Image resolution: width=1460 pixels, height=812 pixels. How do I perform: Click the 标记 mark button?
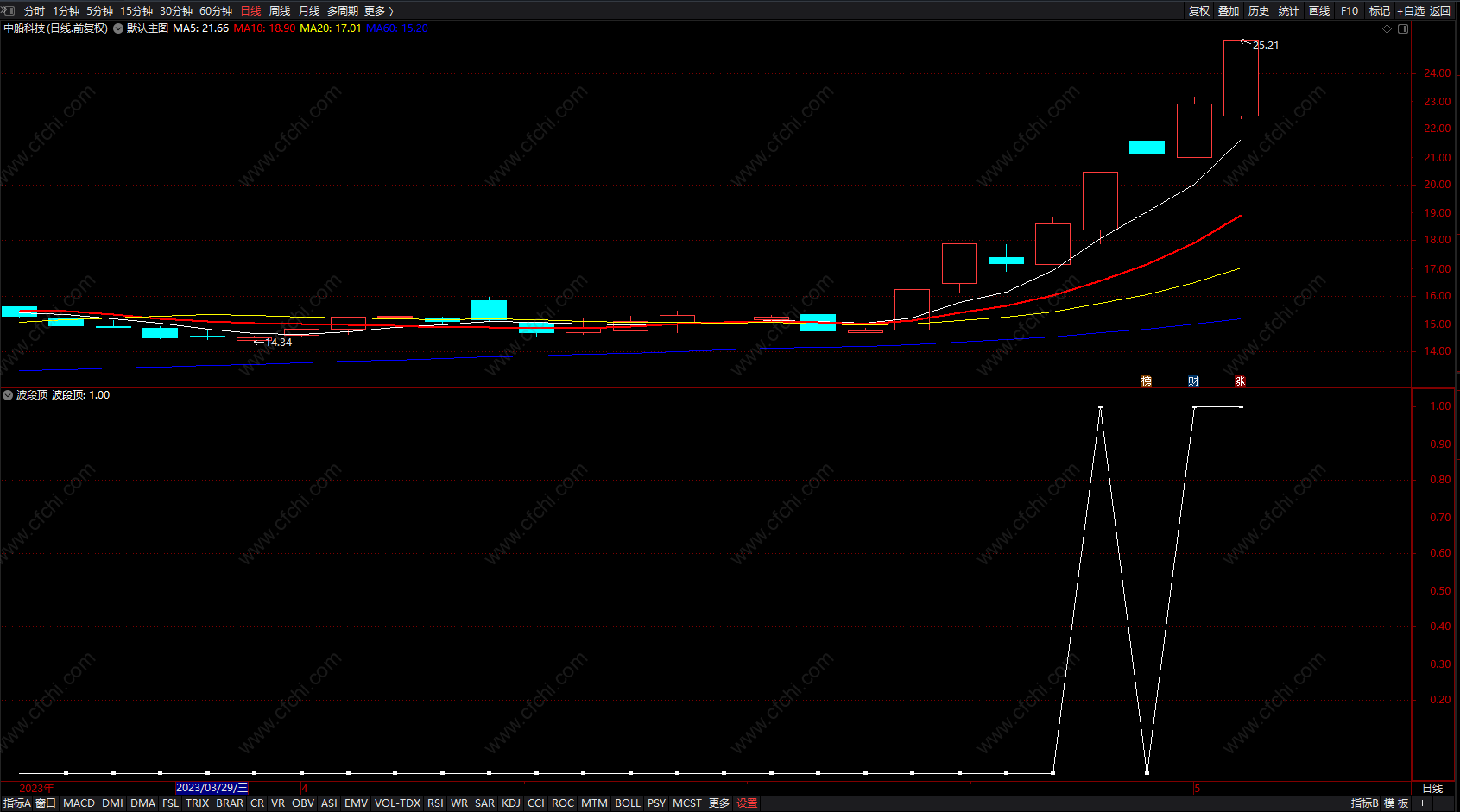tap(1380, 11)
